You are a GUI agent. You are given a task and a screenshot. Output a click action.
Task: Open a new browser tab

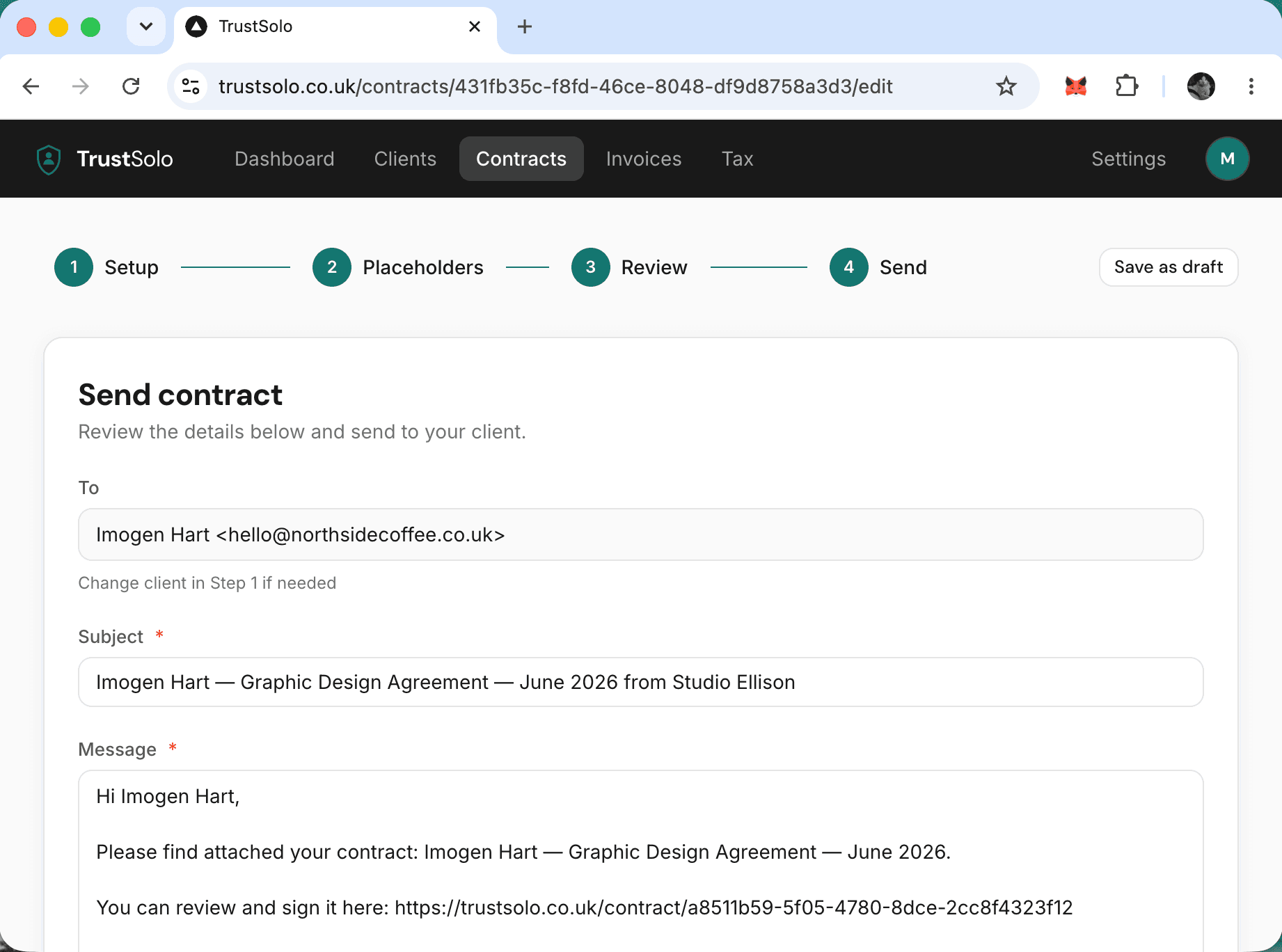525,26
